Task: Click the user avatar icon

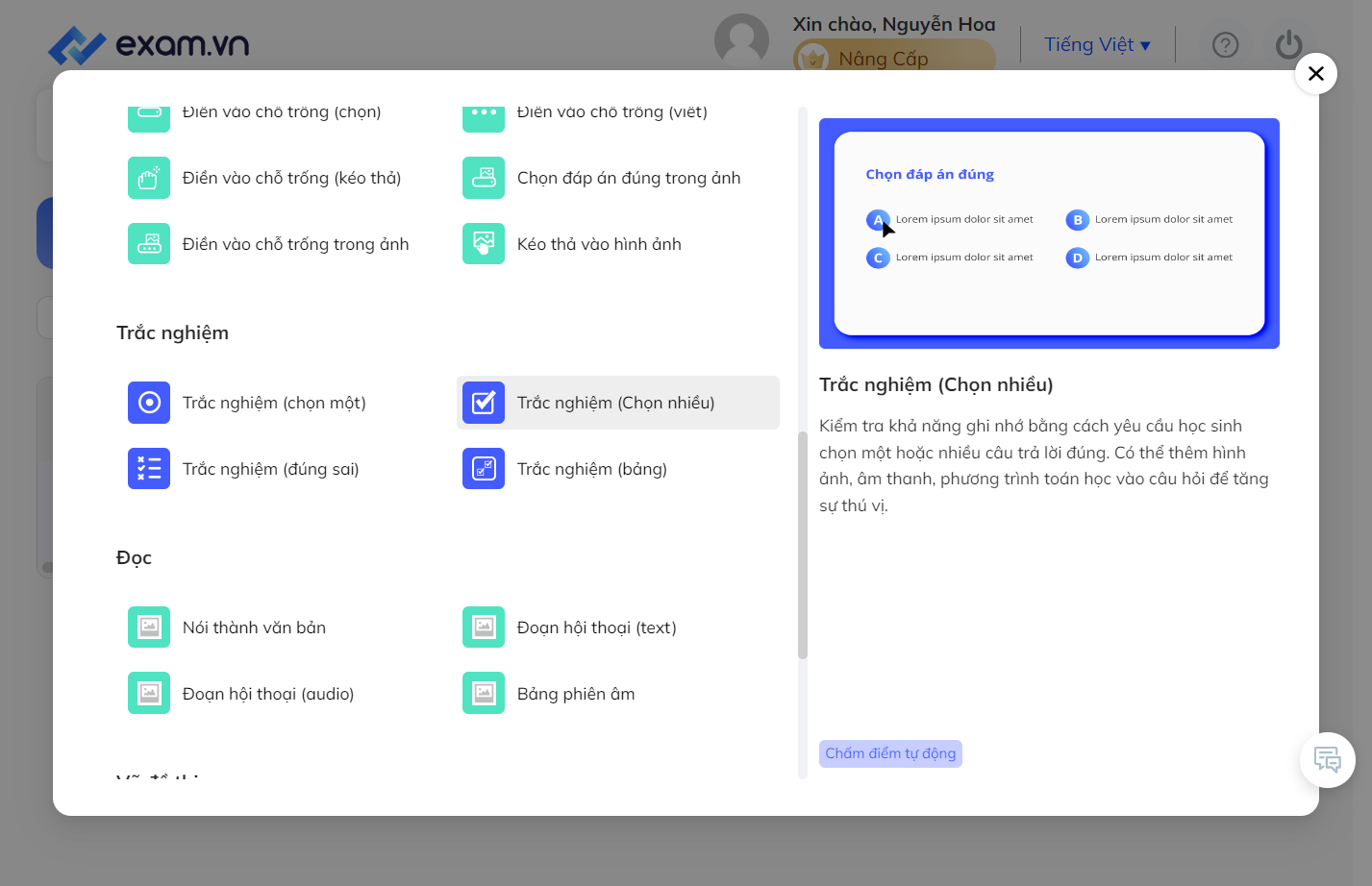Action: [x=741, y=41]
